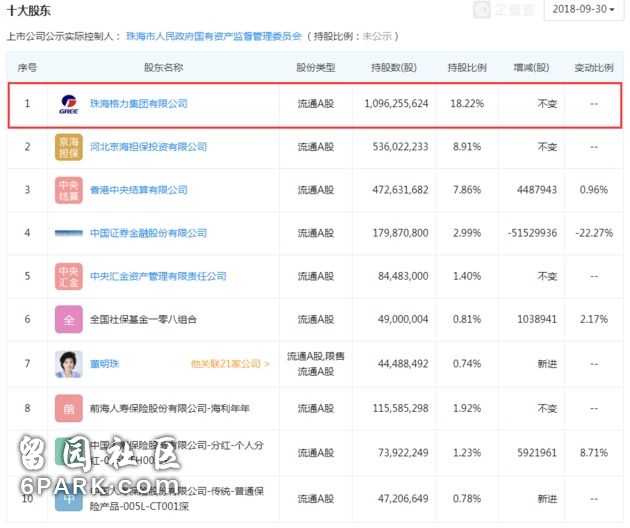Click the red 前 icon for 前海人寿
Image resolution: width=630 pixels, height=528 pixels.
(69, 408)
